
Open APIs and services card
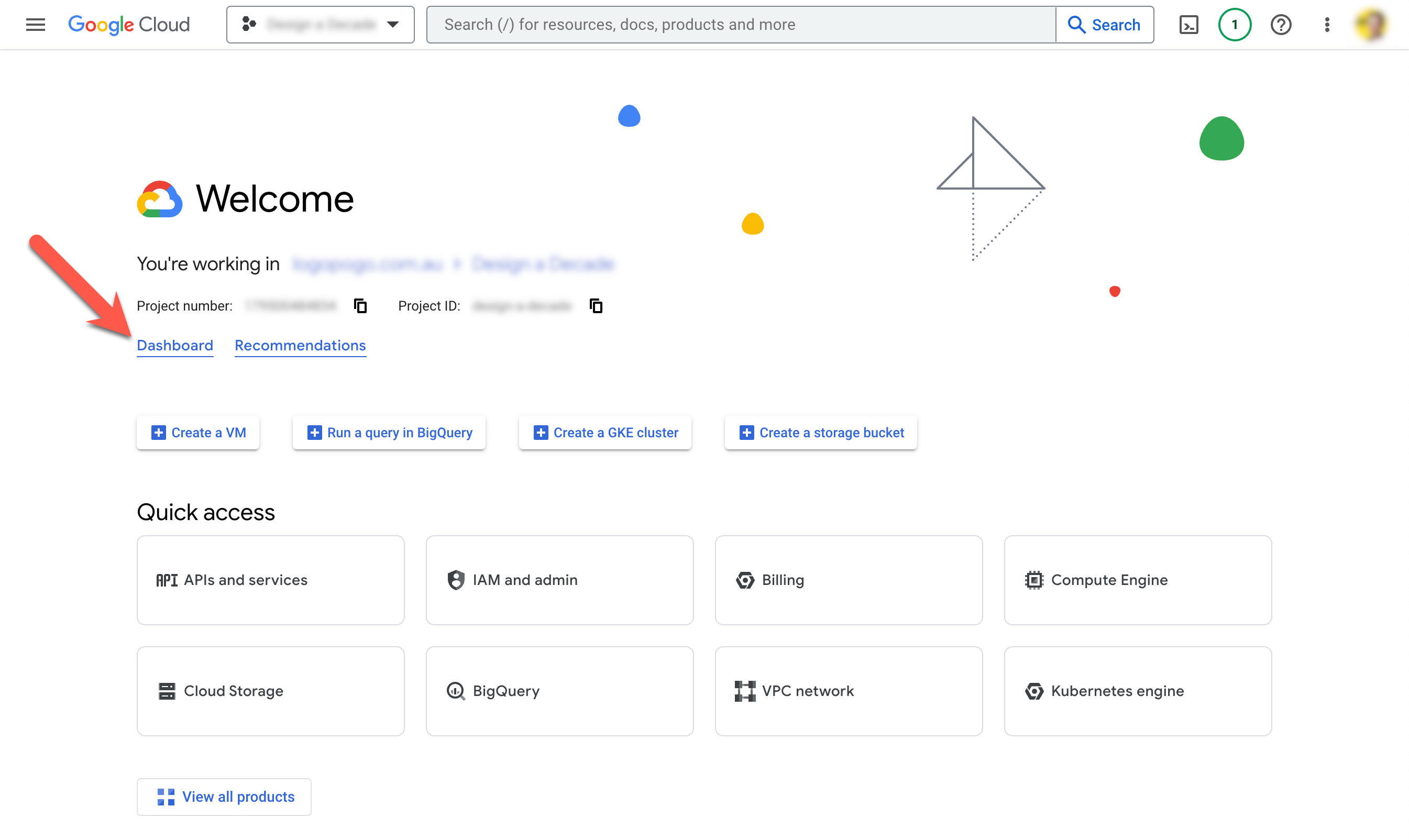(x=271, y=580)
